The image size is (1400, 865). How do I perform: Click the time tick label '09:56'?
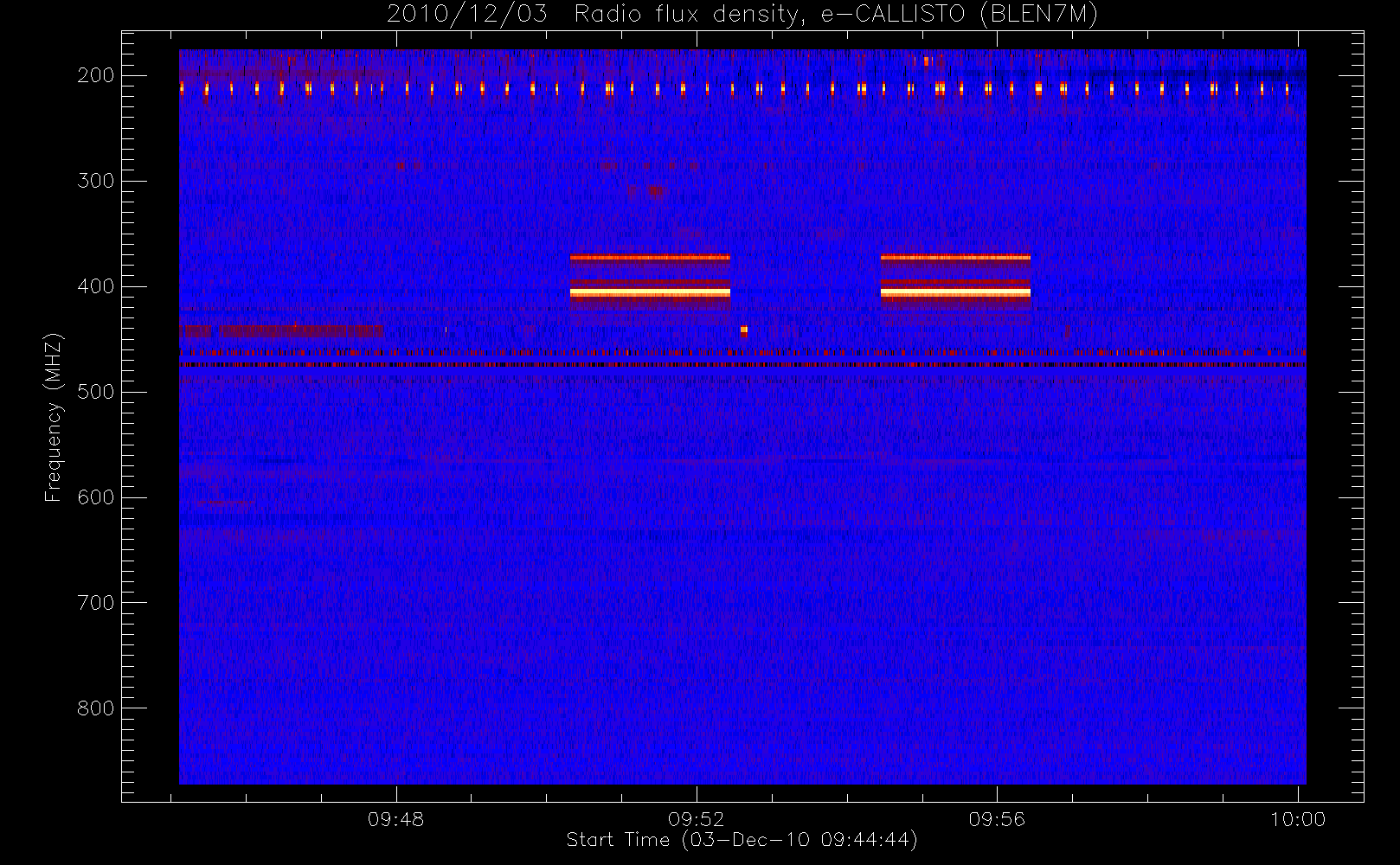[997, 819]
